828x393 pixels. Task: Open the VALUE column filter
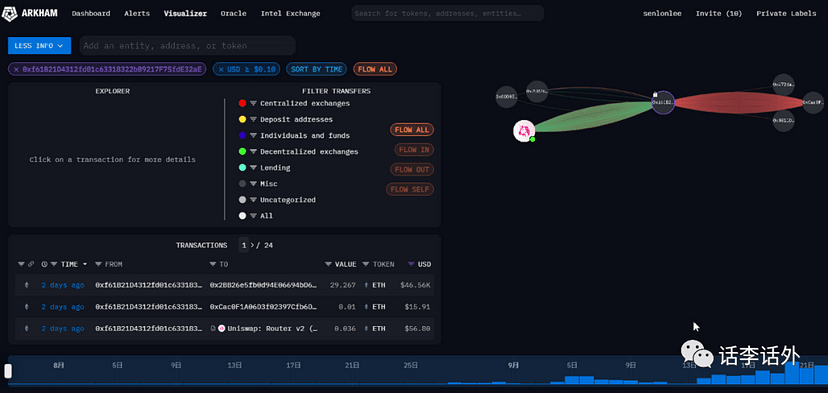328,264
